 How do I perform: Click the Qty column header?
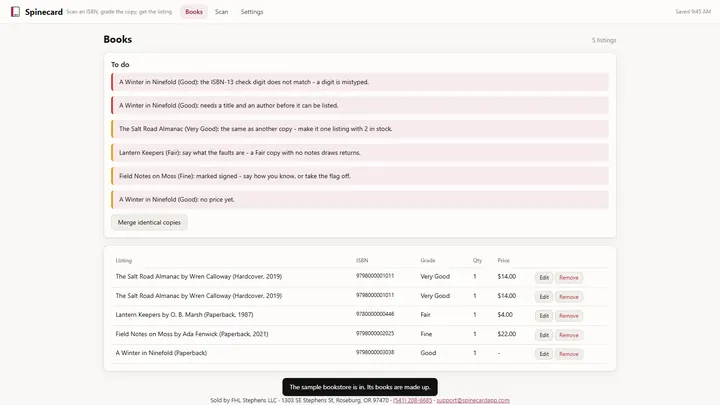pos(478,260)
